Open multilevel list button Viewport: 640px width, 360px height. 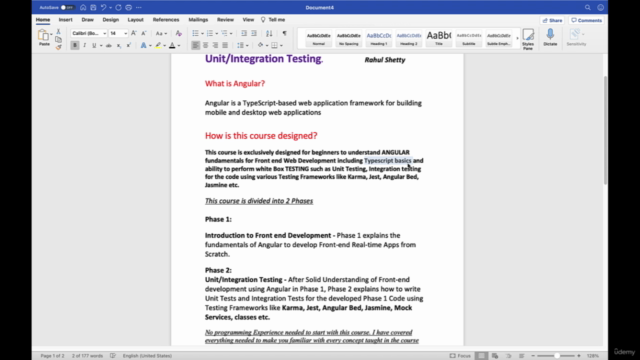click(224, 33)
